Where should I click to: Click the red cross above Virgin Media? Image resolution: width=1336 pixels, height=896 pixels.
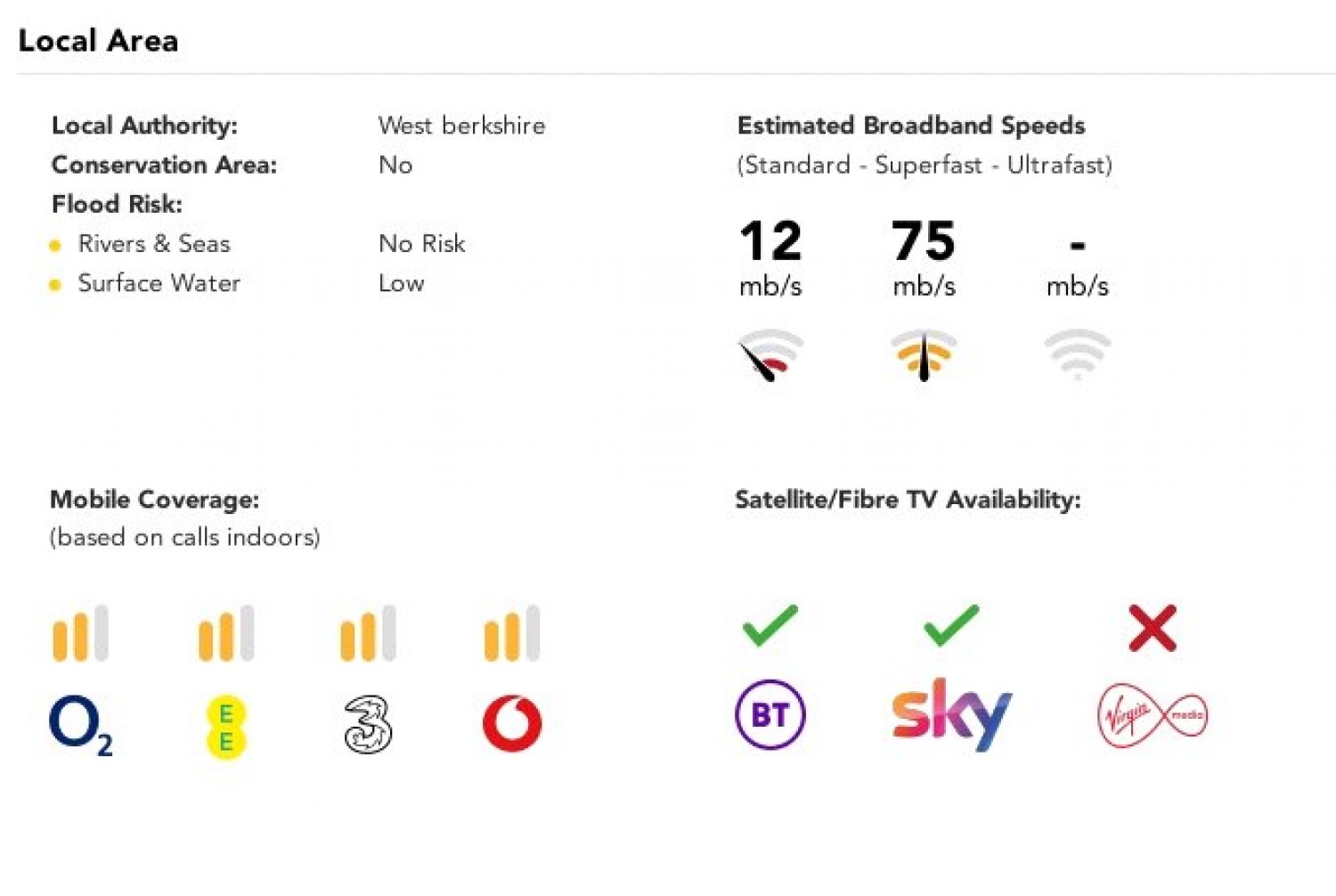coord(1153,628)
